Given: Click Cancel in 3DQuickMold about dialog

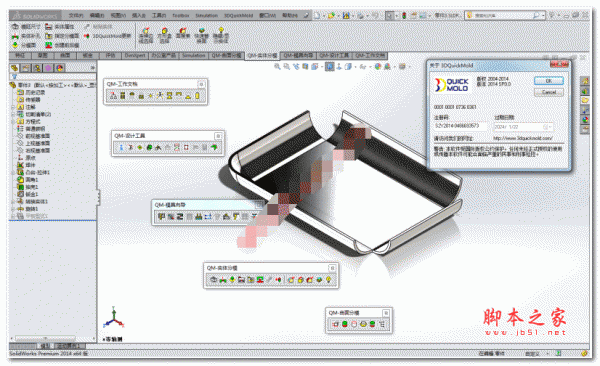Looking at the screenshot, I should click(x=548, y=92).
